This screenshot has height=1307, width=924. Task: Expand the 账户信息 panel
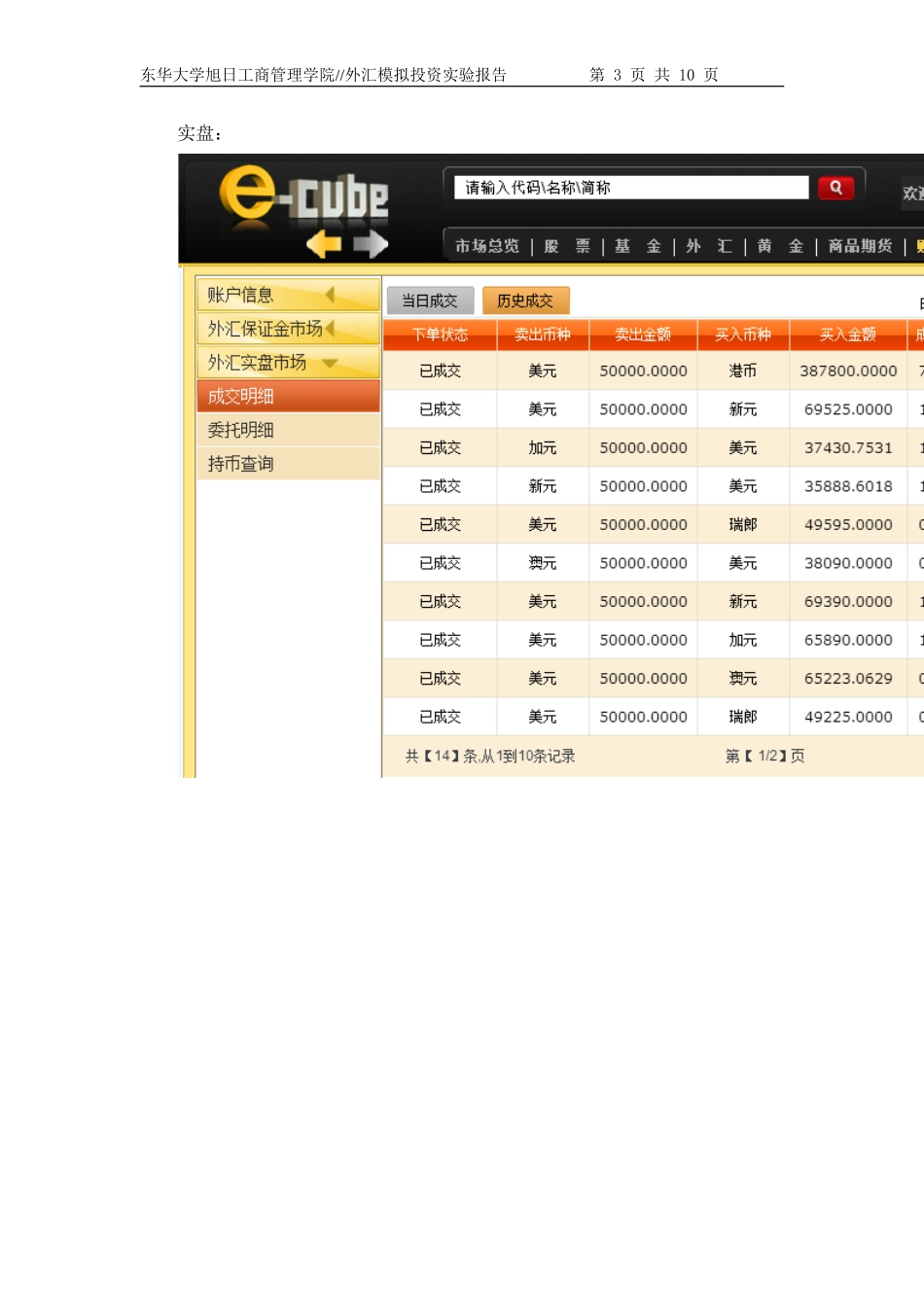[288, 293]
